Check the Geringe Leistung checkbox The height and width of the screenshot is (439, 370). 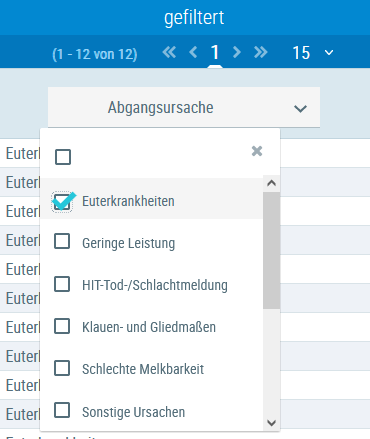[x=62, y=241]
